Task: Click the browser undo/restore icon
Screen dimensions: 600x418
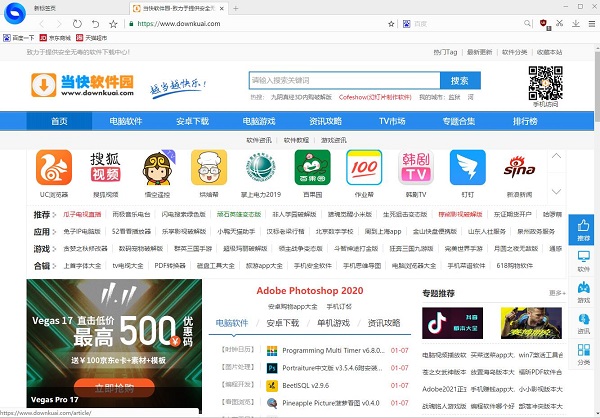Action: click(95, 24)
